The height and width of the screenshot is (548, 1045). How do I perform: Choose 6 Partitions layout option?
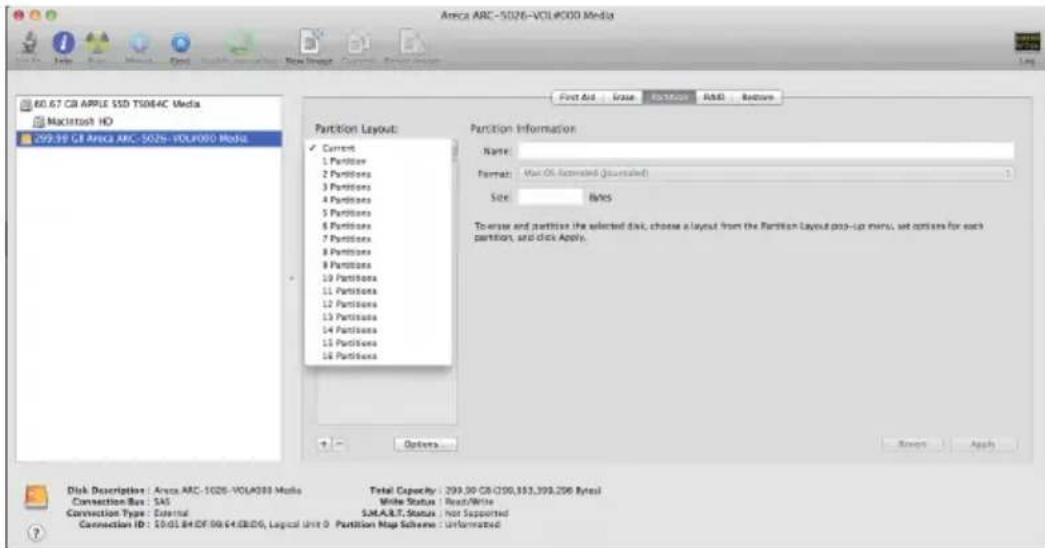pyautogui.click(x=379, y=226)
